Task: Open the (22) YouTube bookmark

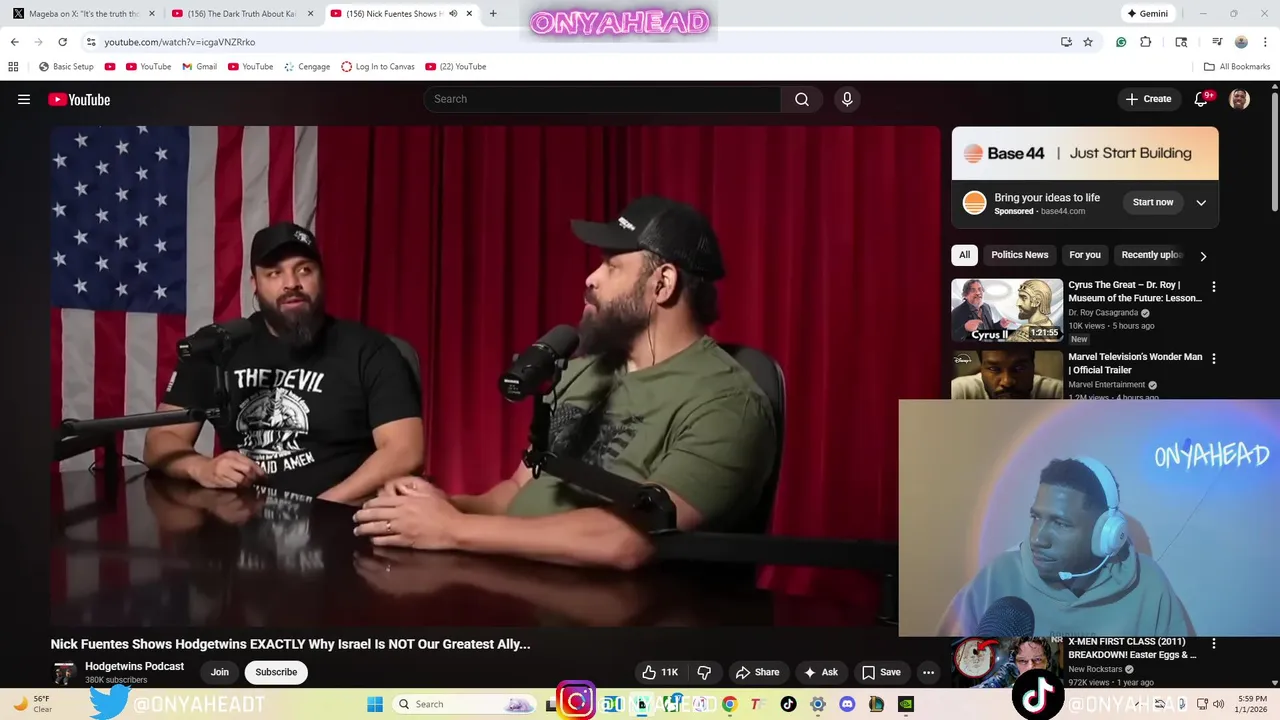Action: pos(455,66)
